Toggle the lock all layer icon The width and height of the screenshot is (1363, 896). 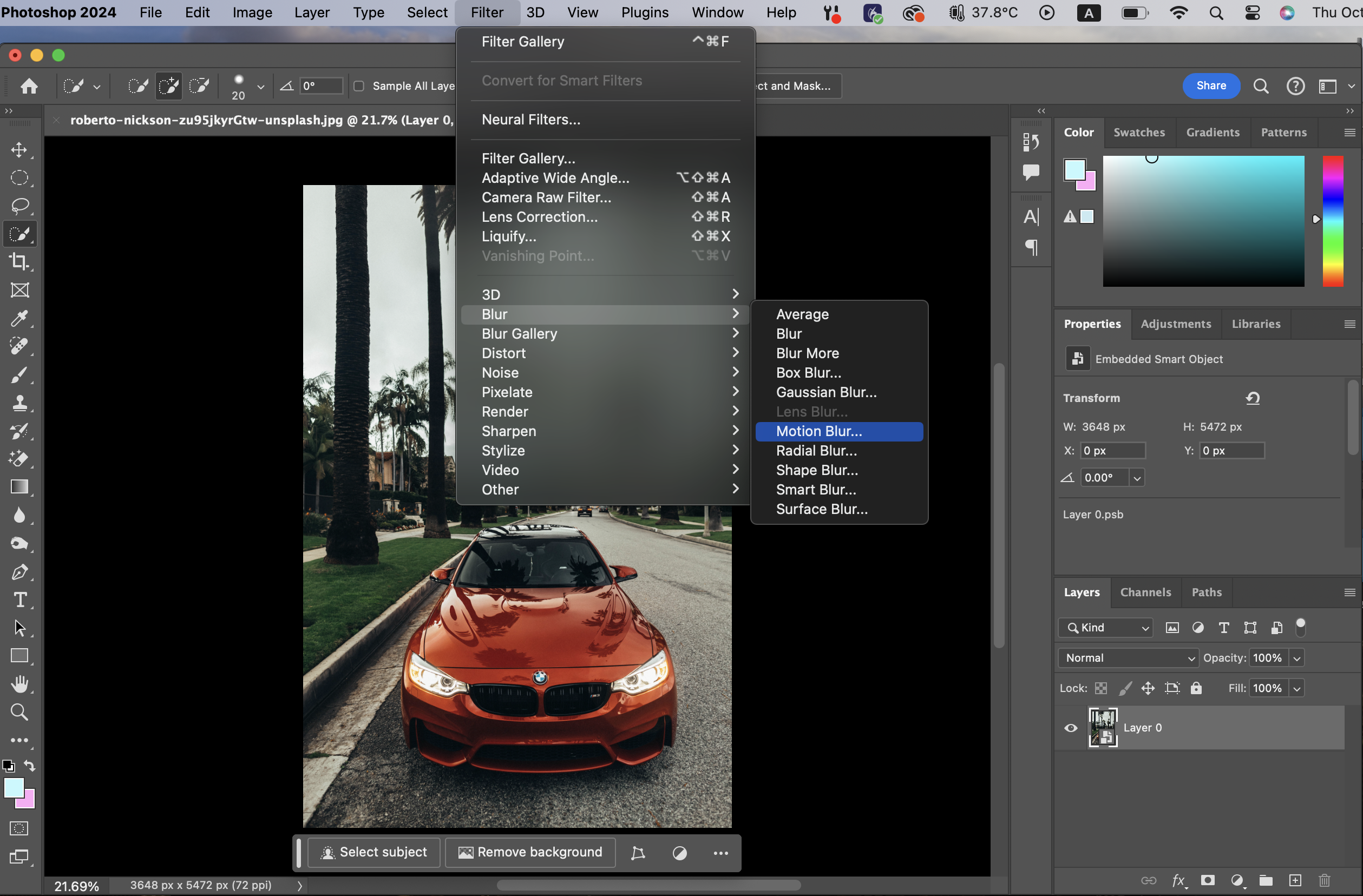[1196, 688]
